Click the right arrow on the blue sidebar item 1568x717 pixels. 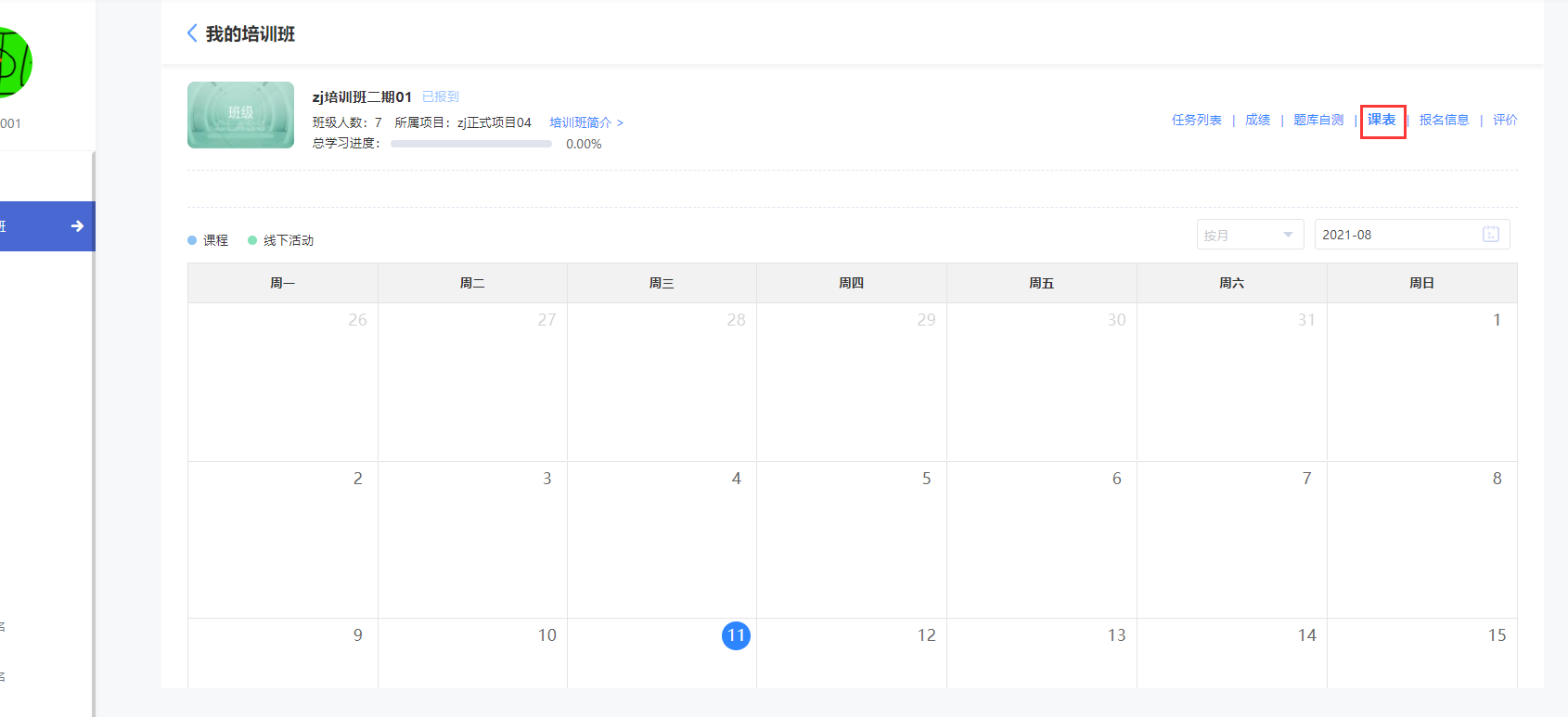click(x=77, y=225)
